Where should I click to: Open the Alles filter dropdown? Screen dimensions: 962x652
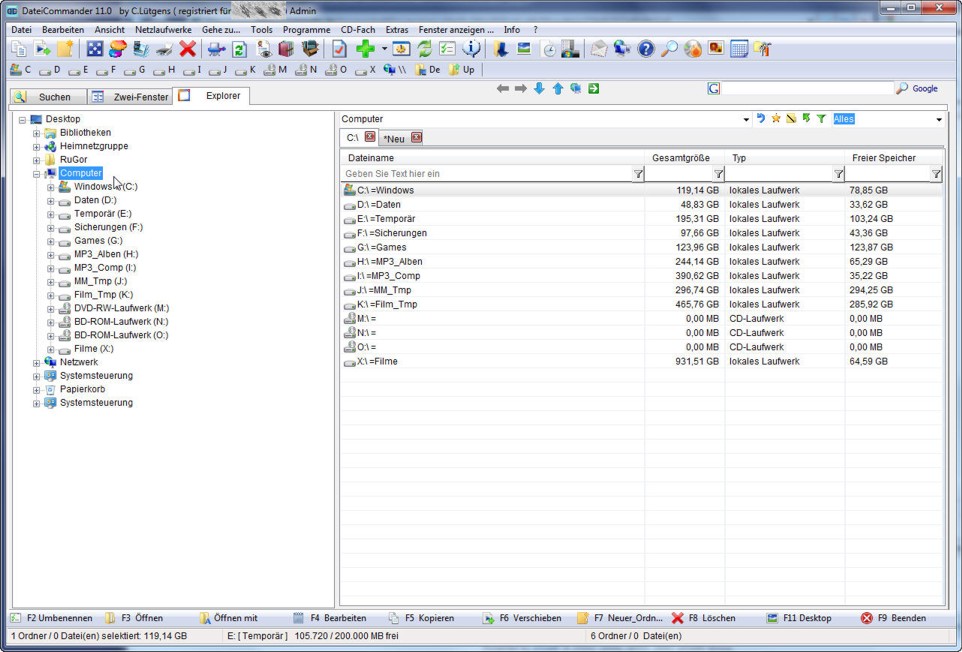coord(938,120)
